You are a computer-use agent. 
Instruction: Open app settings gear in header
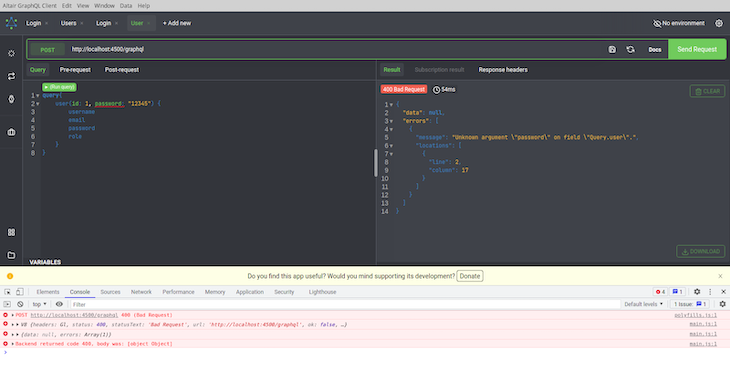click(x=719, y=23)
